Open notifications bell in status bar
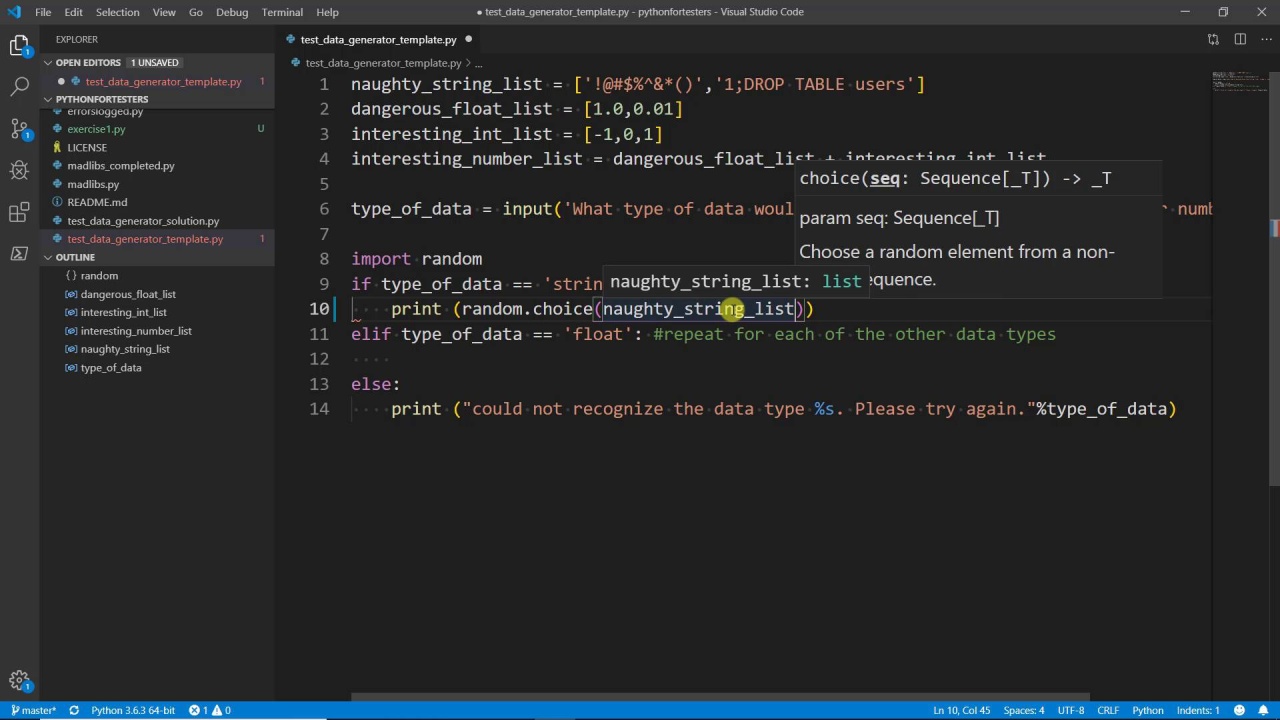Screen dimensions: 1280x720 1263,710
